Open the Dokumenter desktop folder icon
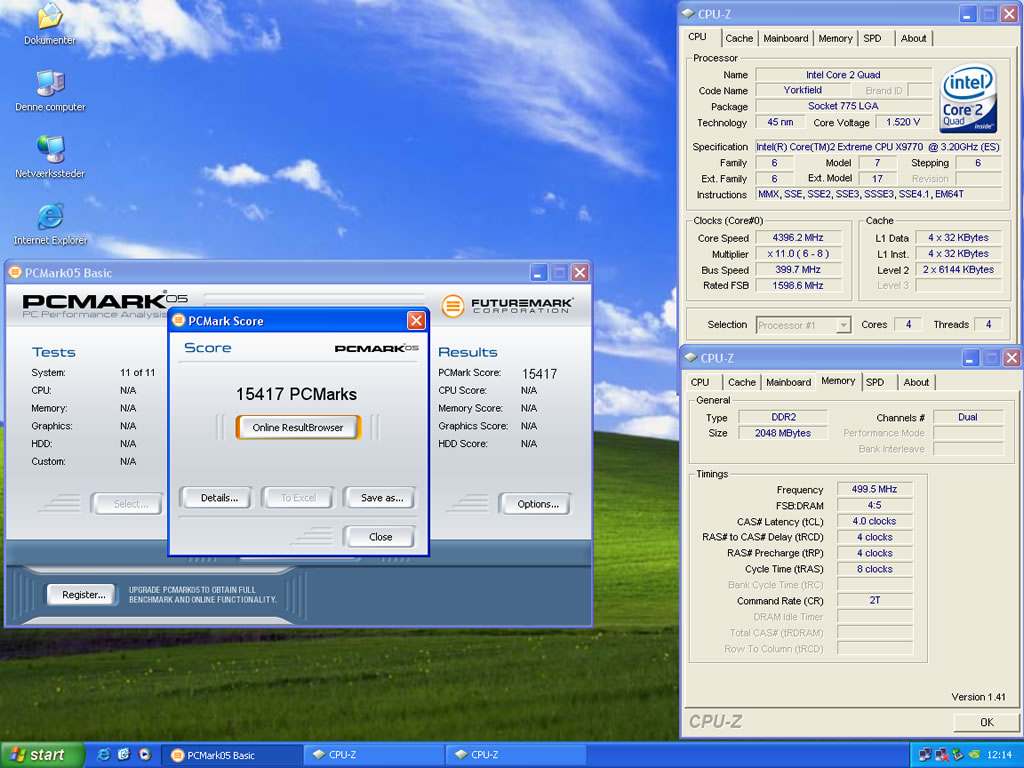1024x768 pixels. pos(50,17)
